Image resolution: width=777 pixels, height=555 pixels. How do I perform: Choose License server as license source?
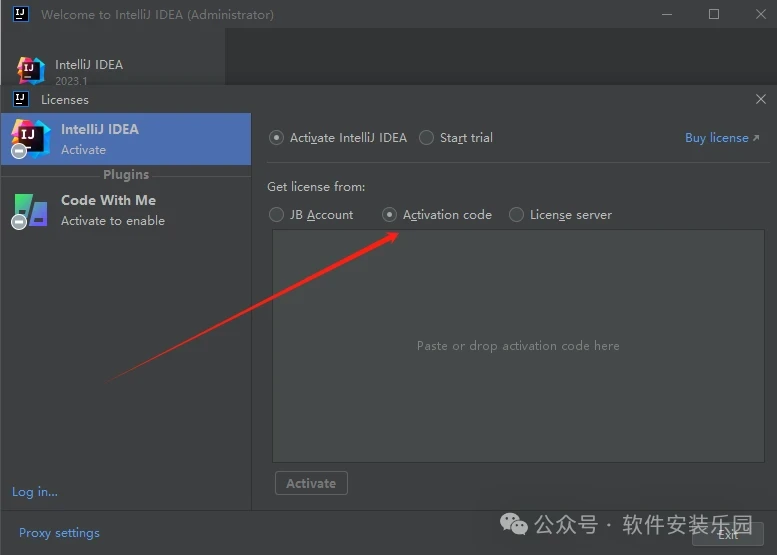[517, 215]
